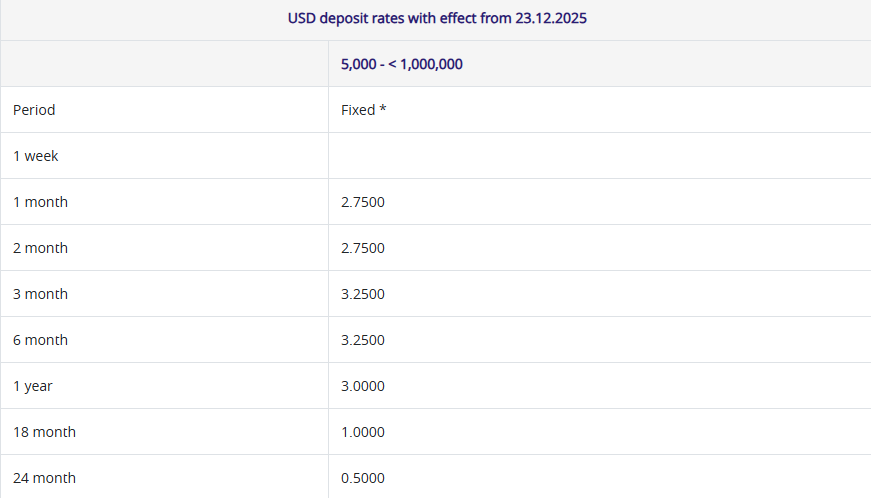Select the Period header cell

[x=34, y=110]
